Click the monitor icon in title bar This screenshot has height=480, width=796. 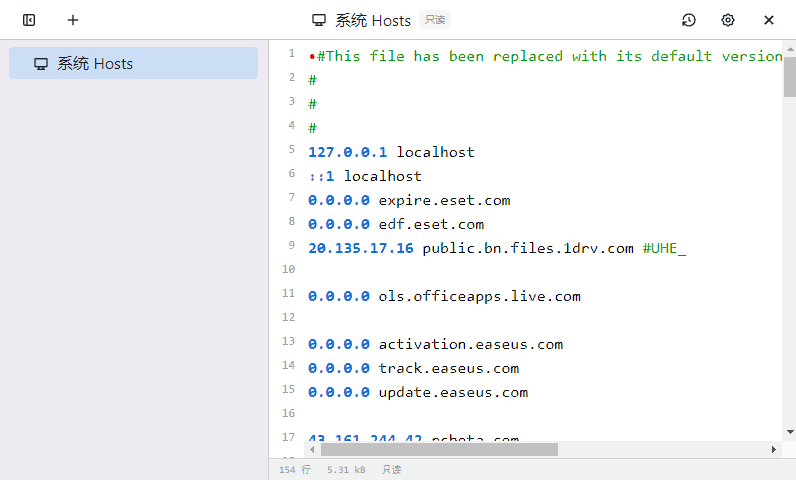pos(319,20)
